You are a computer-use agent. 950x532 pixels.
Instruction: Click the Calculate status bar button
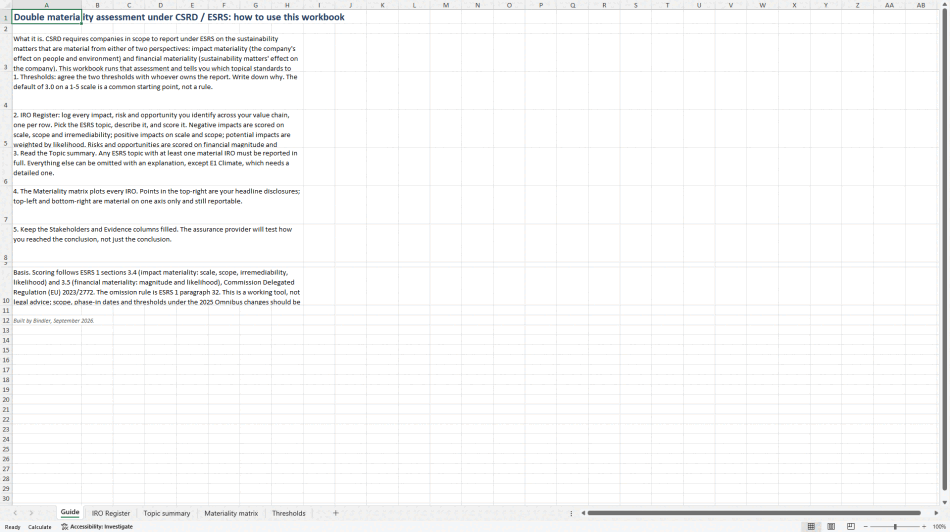point(40,527)
